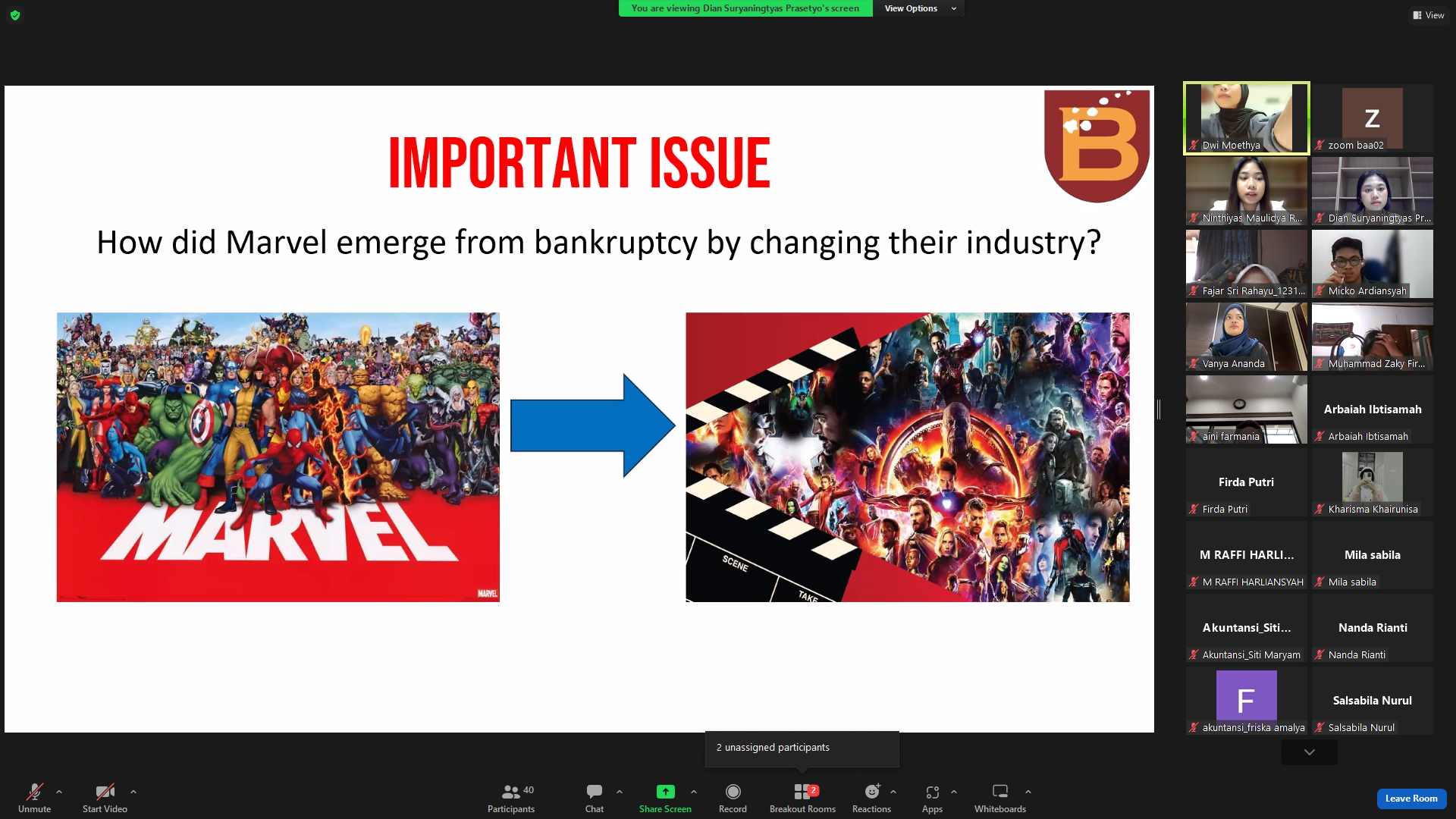The width and height of the screenshot is (1456, 819).
Task: Click the Marvel bankruptcy question text
Action: pyautogui.click(x=598, y=243)
